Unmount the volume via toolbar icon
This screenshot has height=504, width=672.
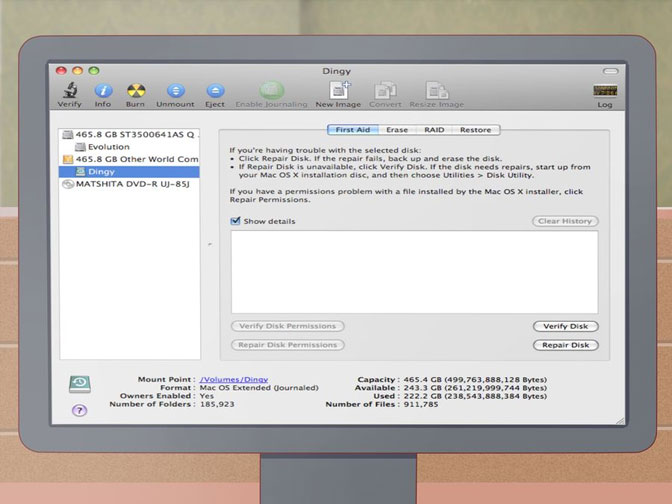click(175, 91)
